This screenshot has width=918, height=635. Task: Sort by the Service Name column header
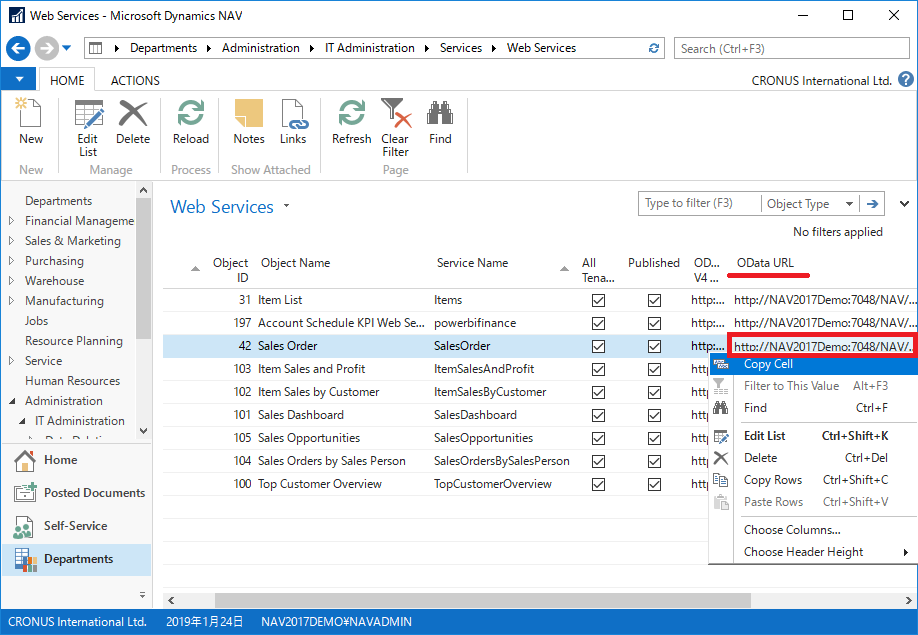[x=472, y=263]
